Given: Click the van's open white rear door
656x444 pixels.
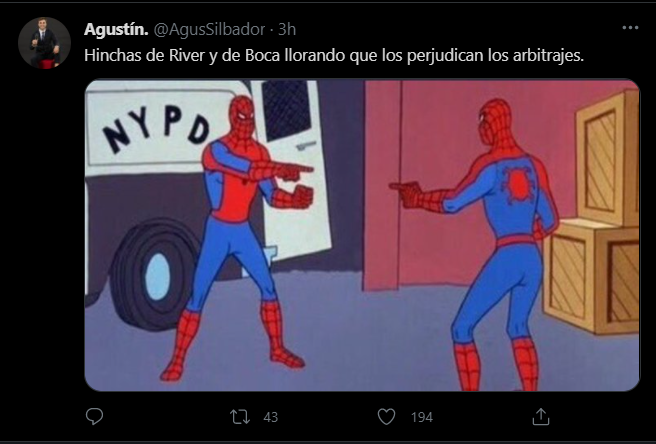Looking at the screenshot, I should (291, 167).
